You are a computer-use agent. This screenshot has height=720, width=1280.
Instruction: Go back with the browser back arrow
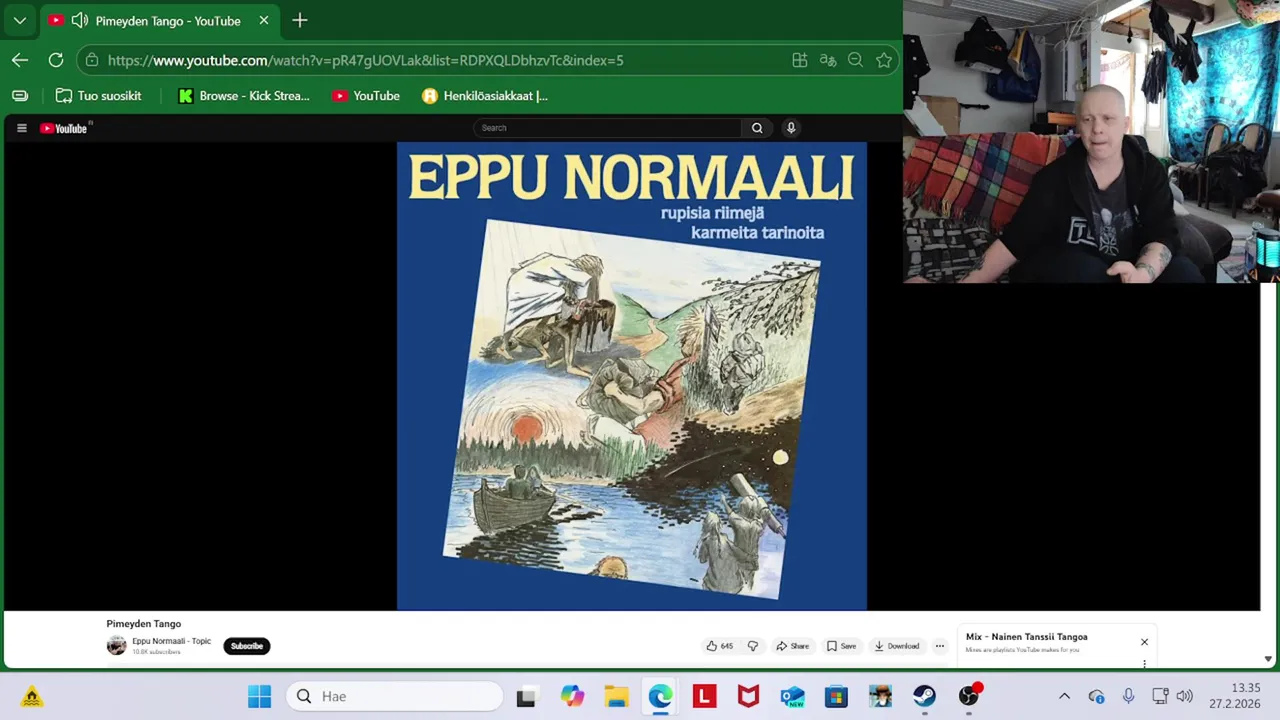coord(20,60)
